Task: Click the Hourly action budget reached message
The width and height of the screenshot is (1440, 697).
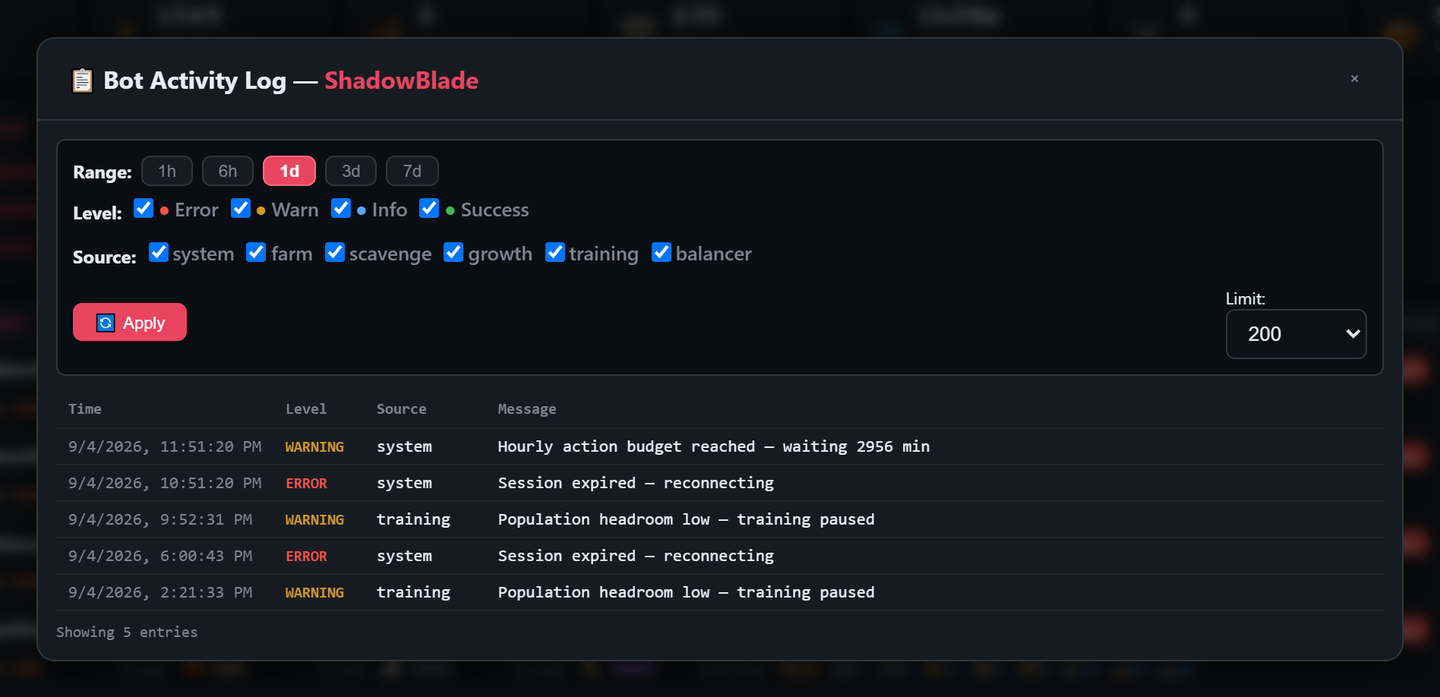Action: coord(714,447)
